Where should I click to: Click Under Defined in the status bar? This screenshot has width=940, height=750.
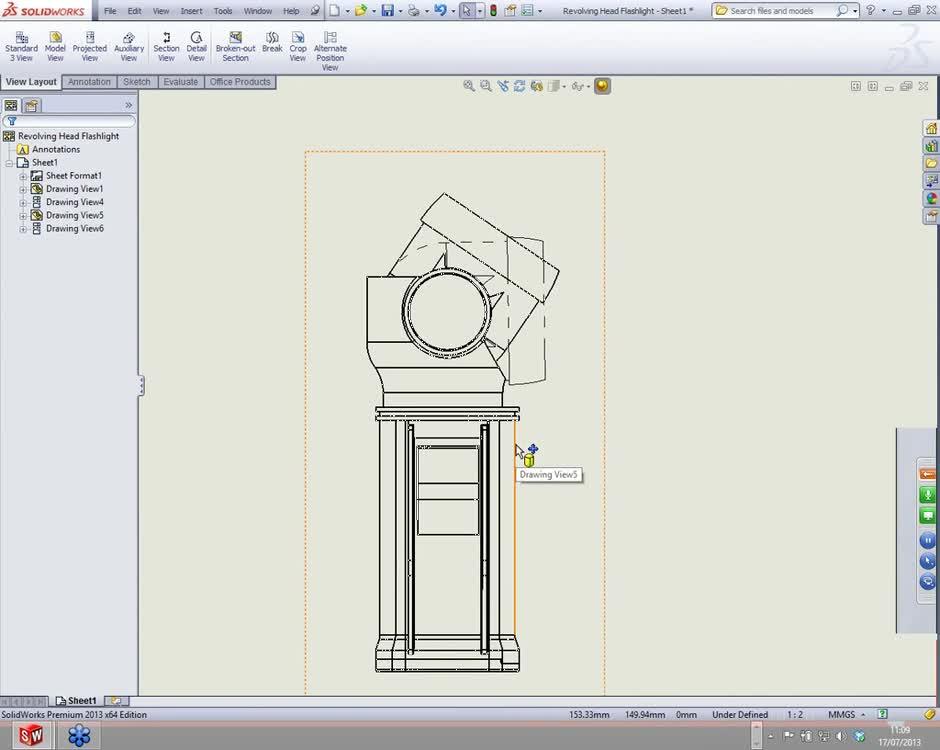click(x=739, y=714)
